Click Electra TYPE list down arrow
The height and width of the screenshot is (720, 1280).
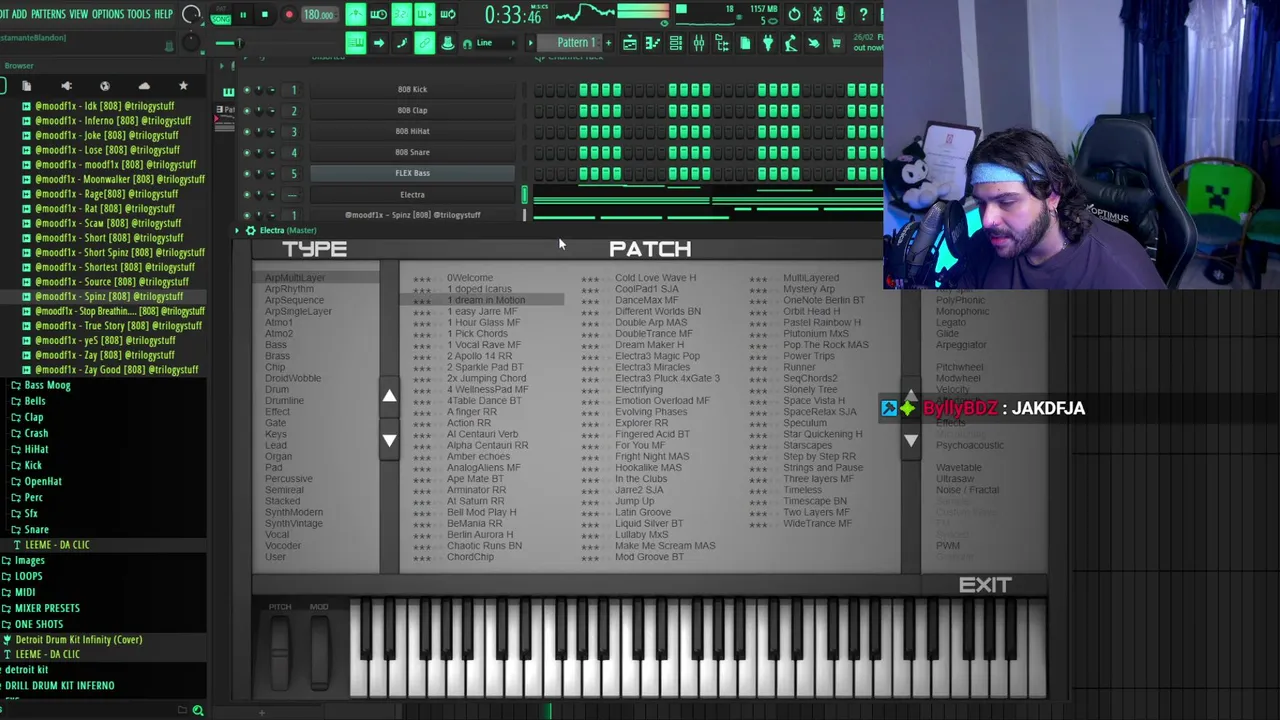pos(389,440)
